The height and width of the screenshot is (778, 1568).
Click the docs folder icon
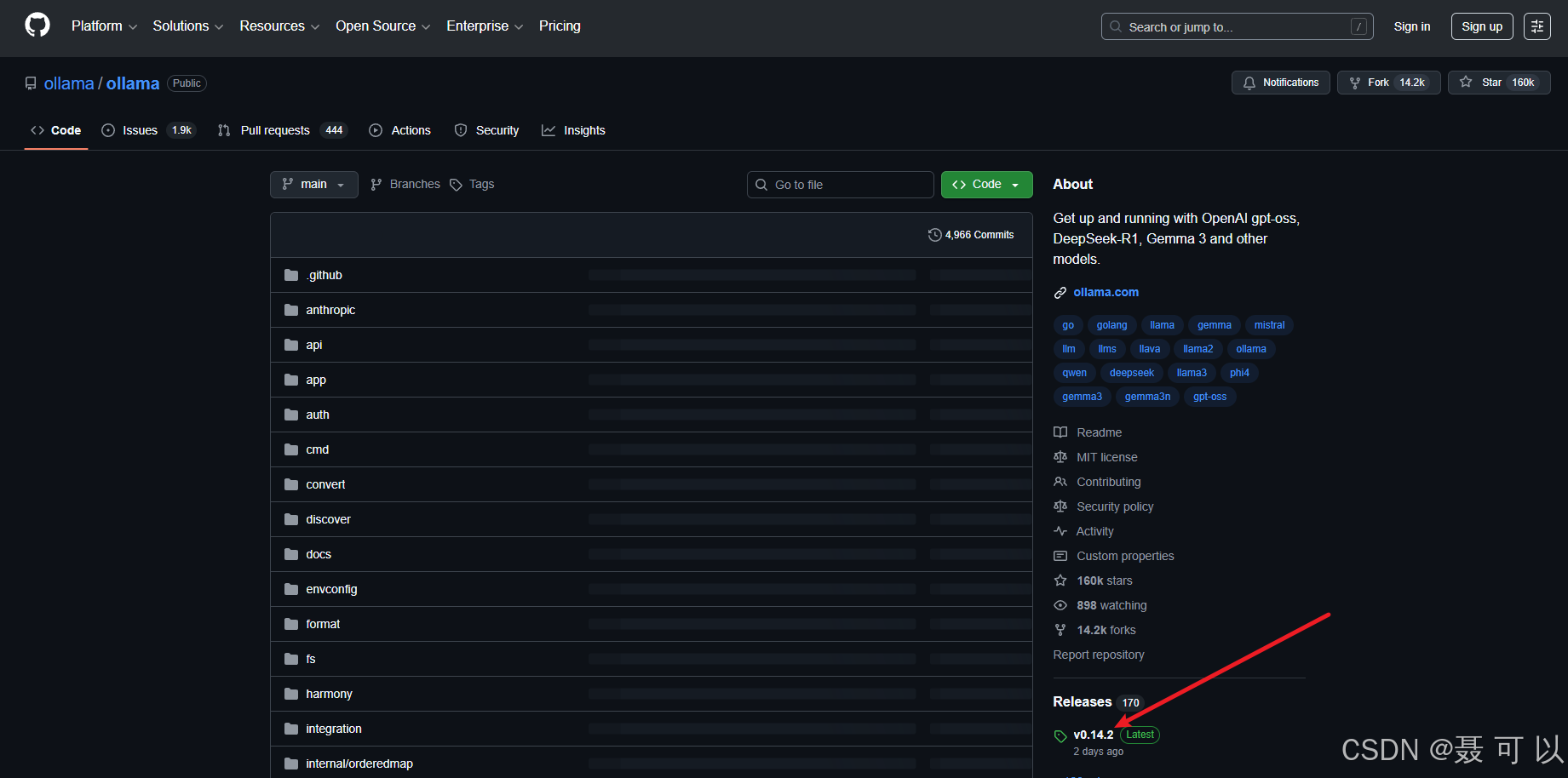(x=291, y=554)
